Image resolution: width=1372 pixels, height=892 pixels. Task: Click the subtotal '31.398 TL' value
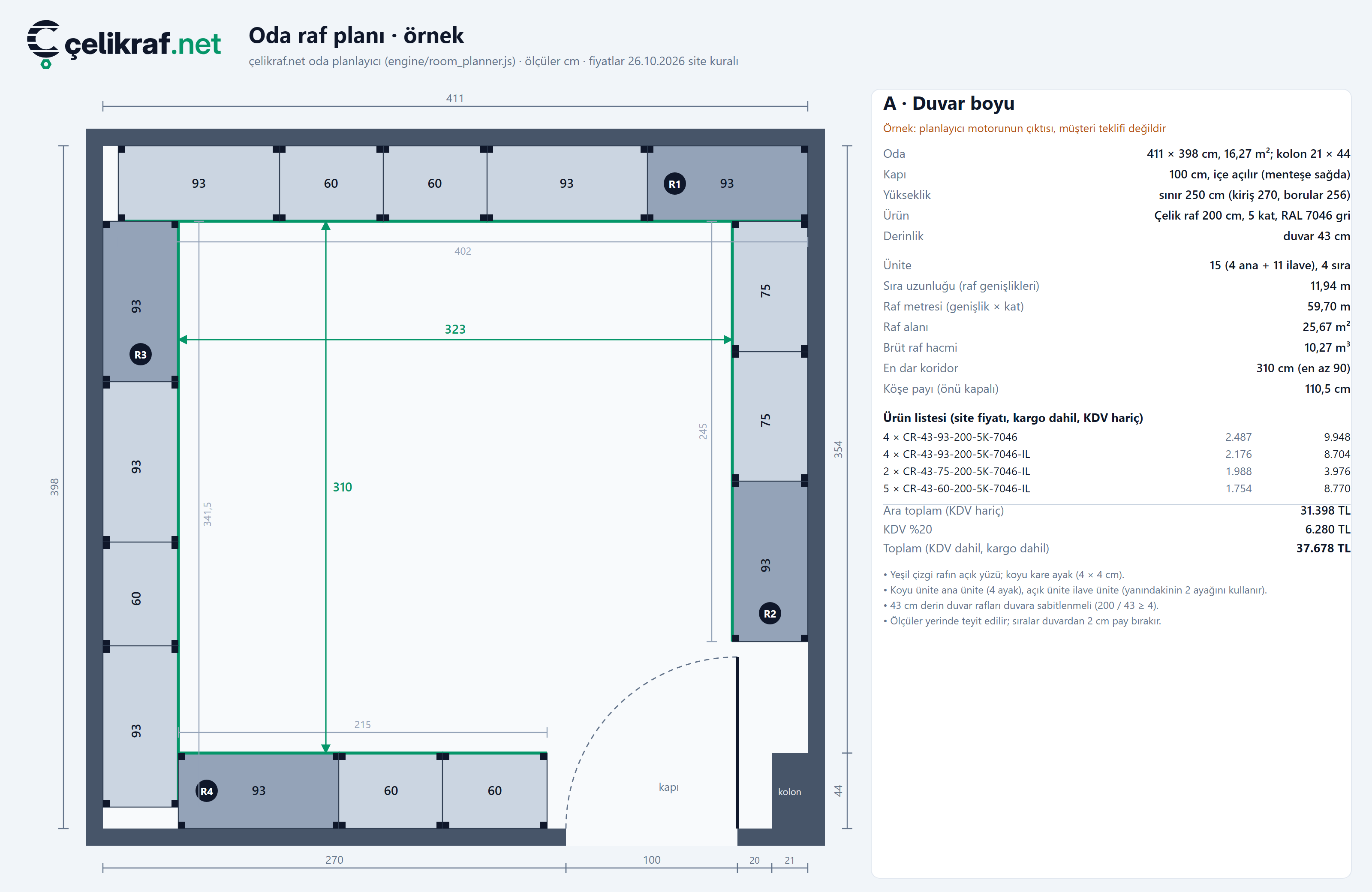pos(1325,510)
